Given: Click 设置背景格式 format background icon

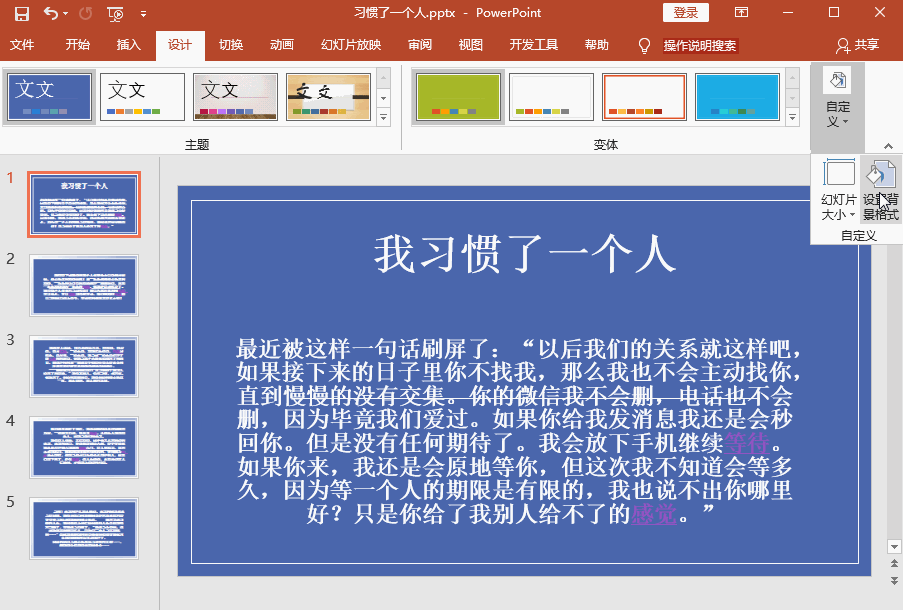Looking at the screenshot, I should point(881,190).
